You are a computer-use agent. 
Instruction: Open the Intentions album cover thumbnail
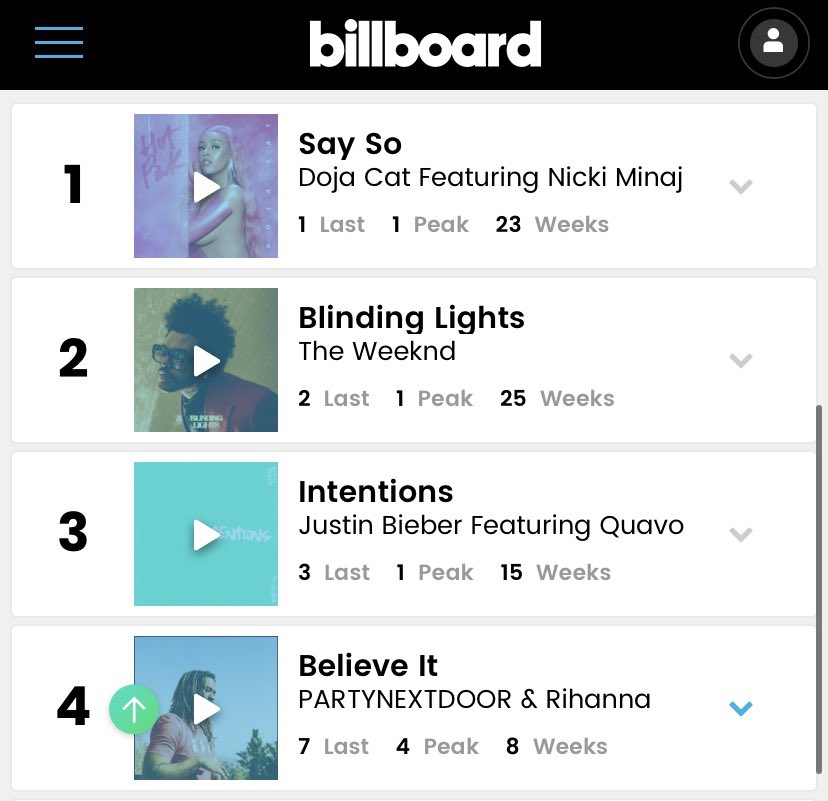[x=206, y=534]
